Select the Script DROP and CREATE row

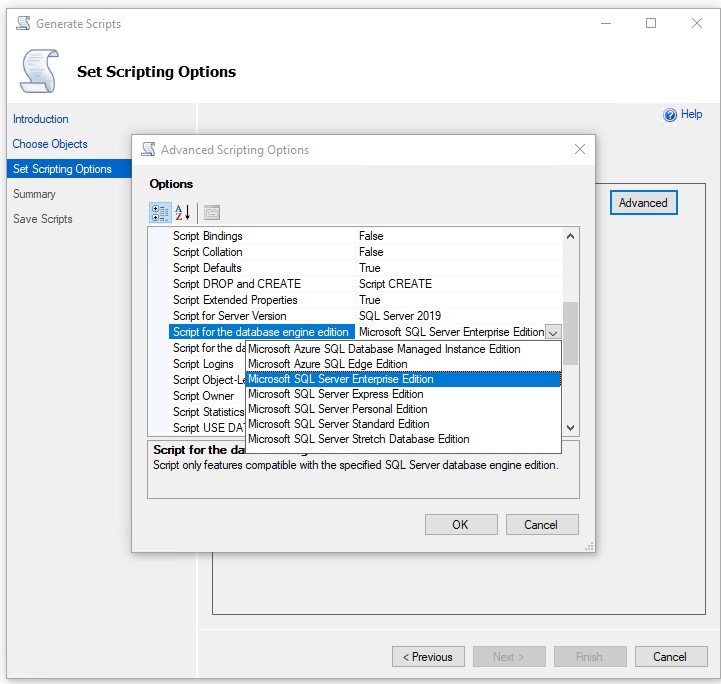(236, 284)
